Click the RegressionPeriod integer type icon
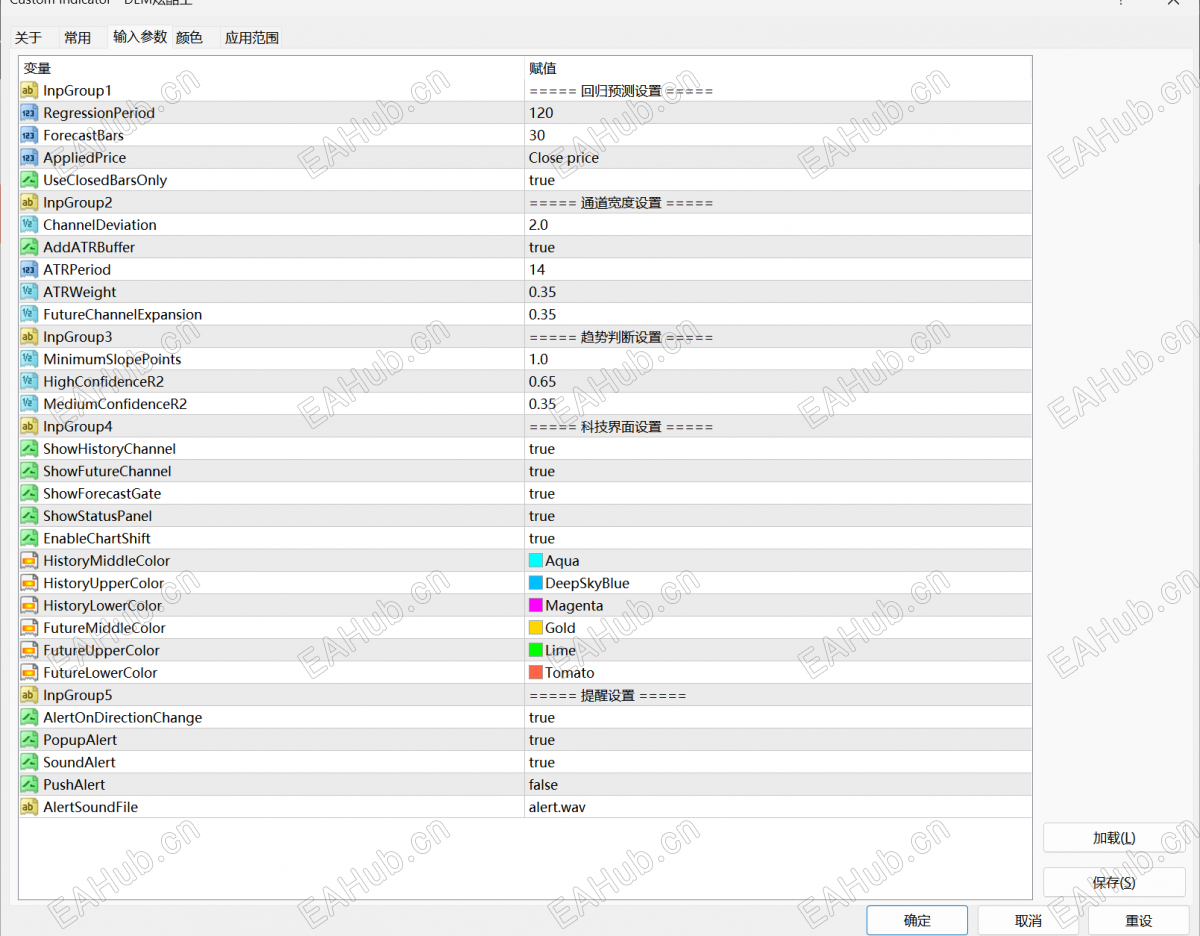This screenshot has width=1200, height=936. [x=29, y=113]
